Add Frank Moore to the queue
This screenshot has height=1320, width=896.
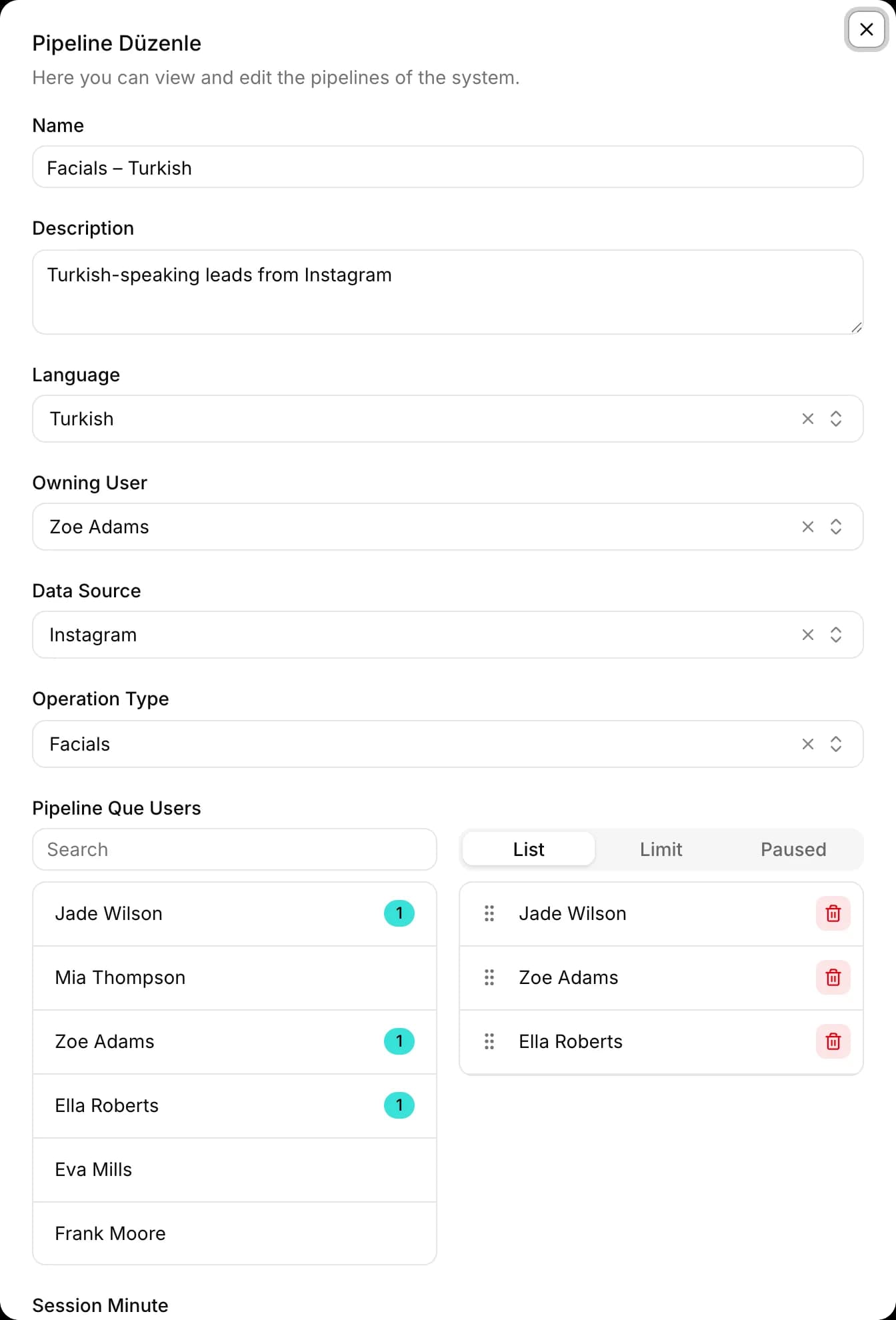coord(235,1233)
